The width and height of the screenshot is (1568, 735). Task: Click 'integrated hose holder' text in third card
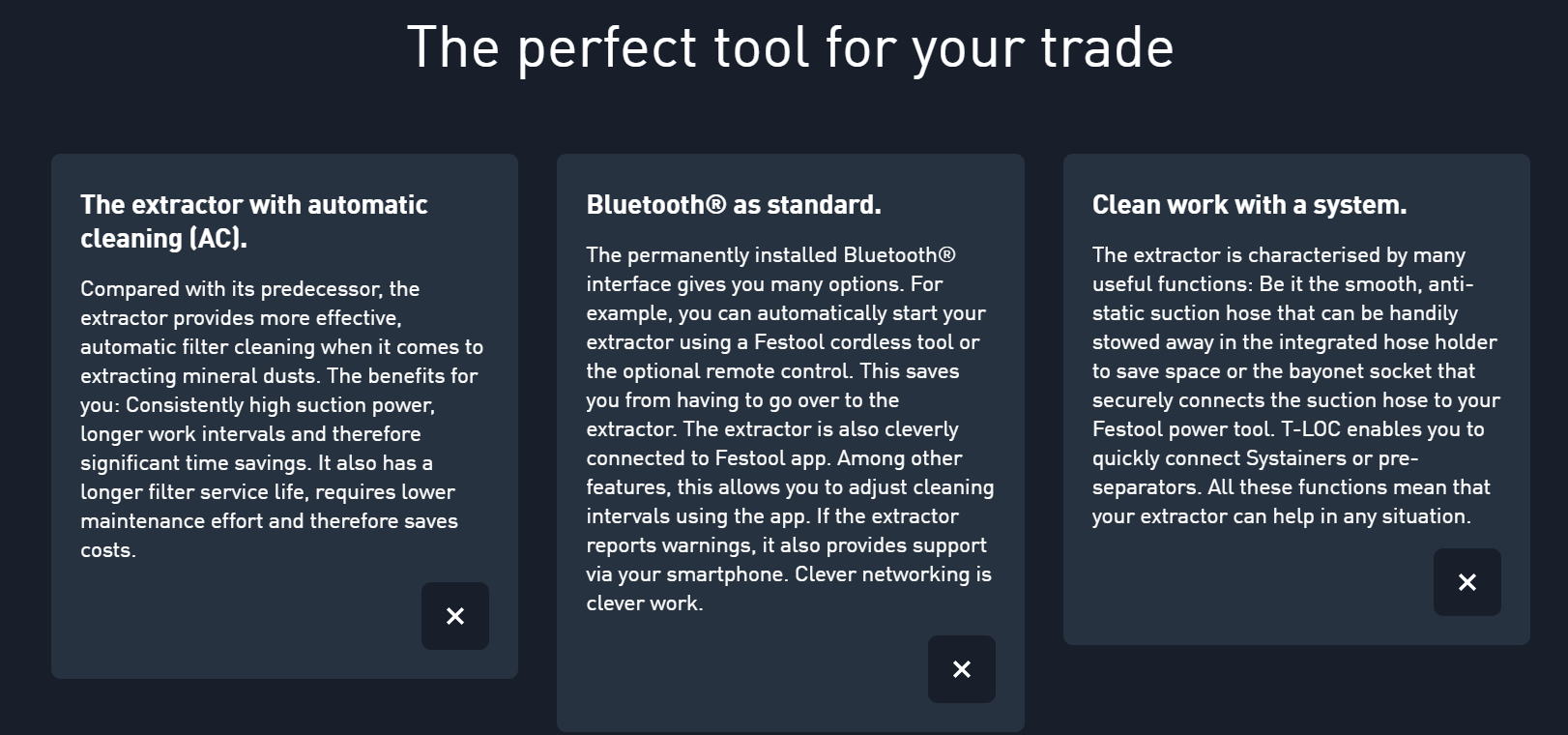(x=1389, y=342)
